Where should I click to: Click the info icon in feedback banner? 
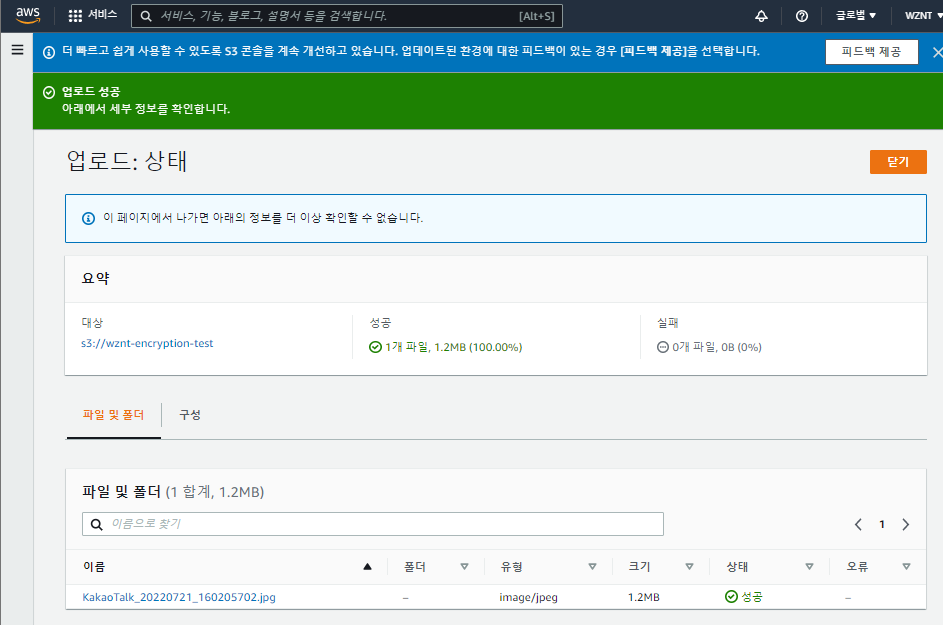pyautogui.click(x=49, y=52)
